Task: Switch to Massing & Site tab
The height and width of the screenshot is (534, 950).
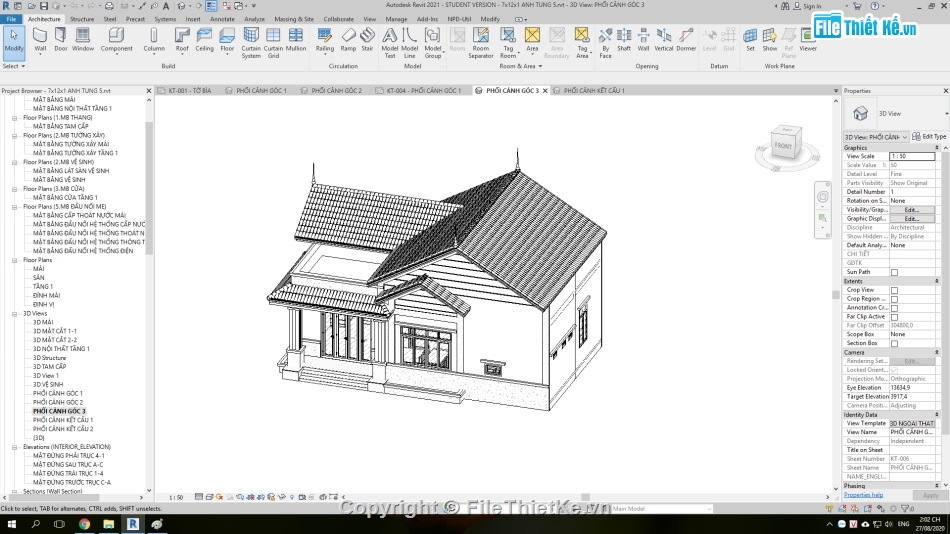Action: click(x=294, y=19)
